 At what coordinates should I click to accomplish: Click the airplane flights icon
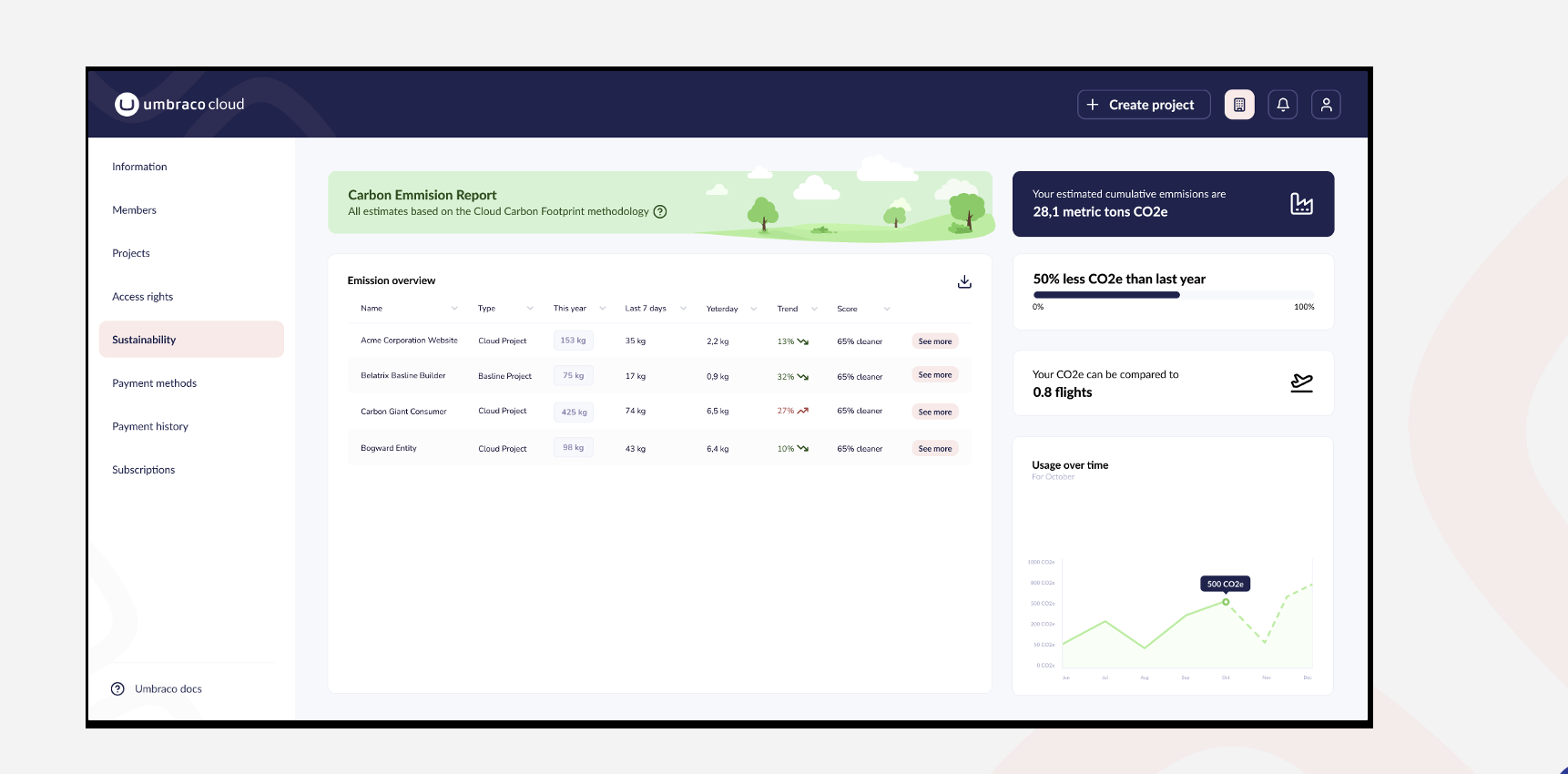tap(1301, 383)
